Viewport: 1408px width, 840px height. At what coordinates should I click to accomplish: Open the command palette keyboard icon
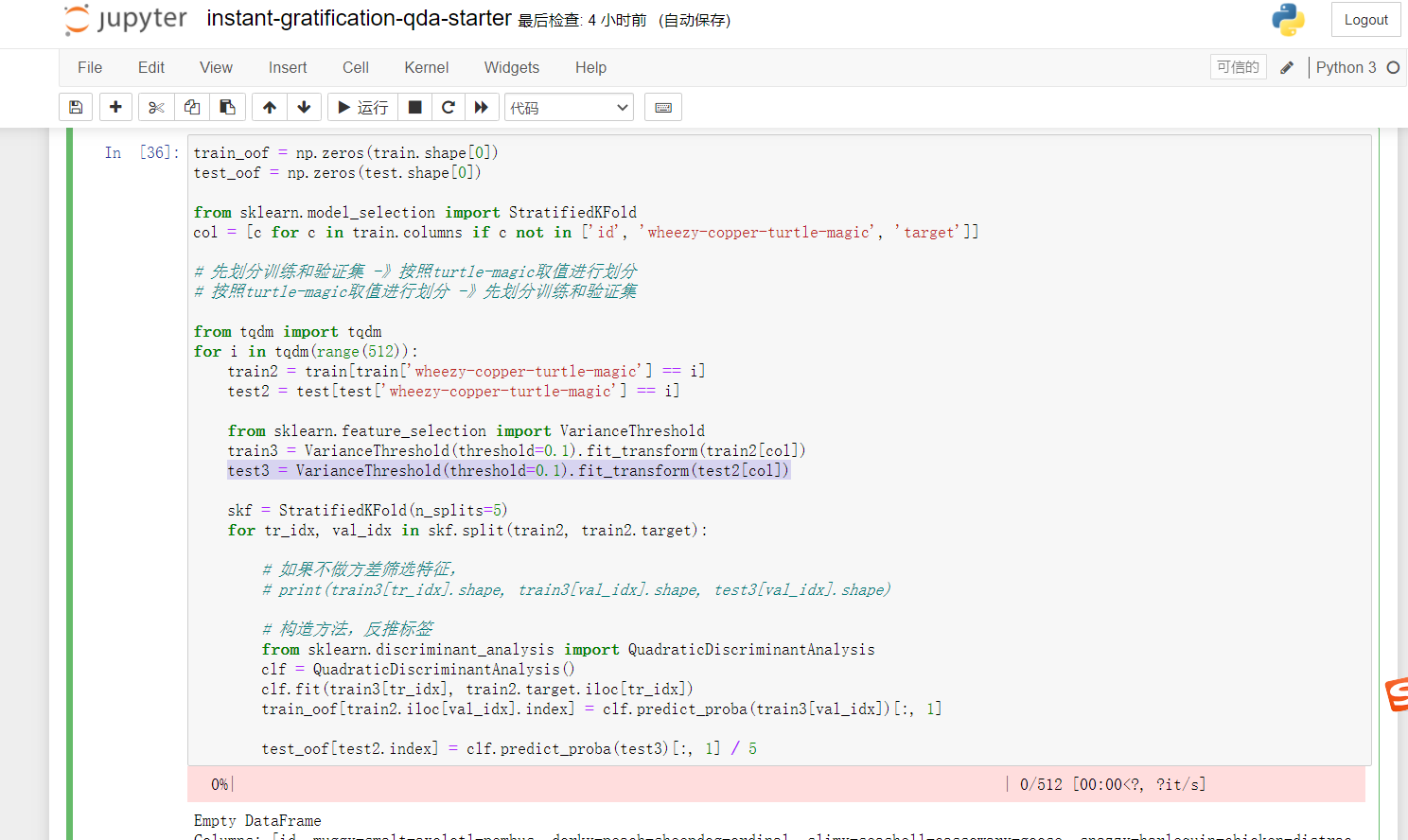(663, 107)
